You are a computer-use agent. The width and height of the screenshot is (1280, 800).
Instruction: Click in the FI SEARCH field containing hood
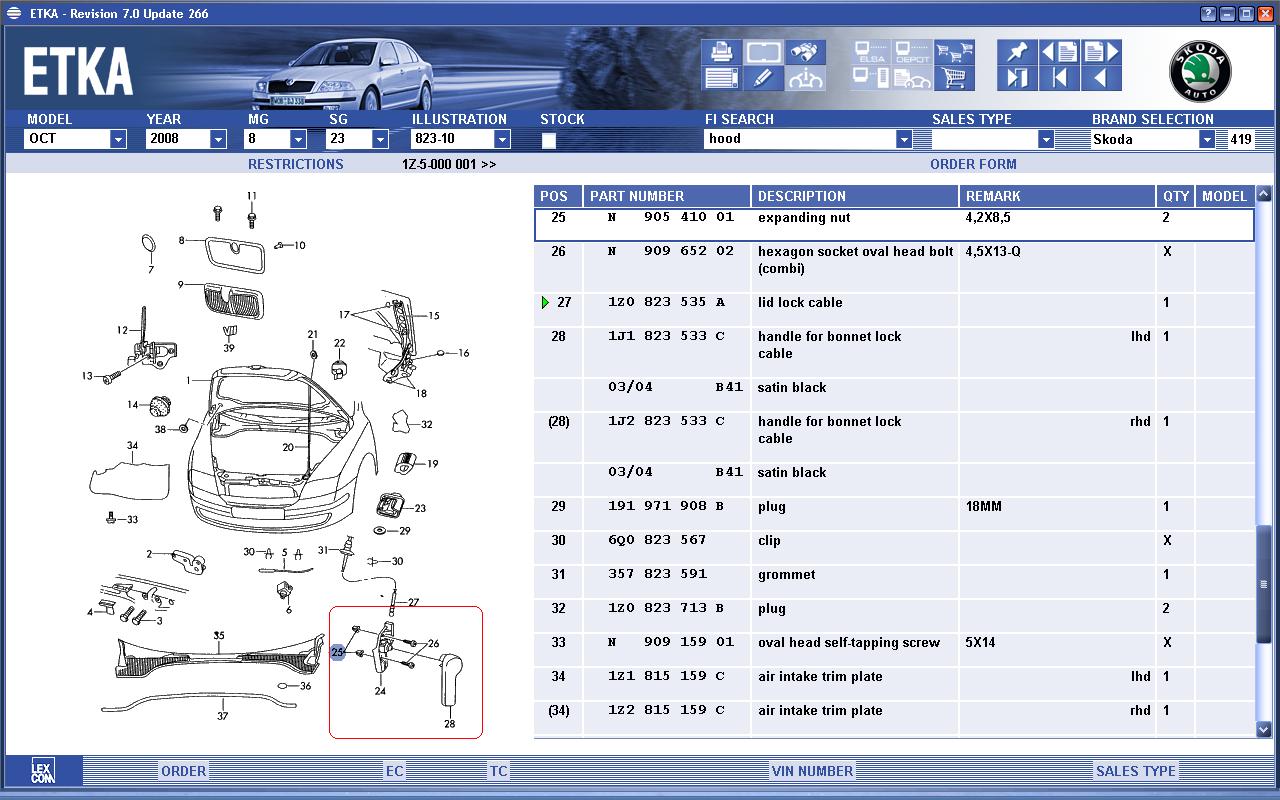pyautogui.click(x=800, y=139)
